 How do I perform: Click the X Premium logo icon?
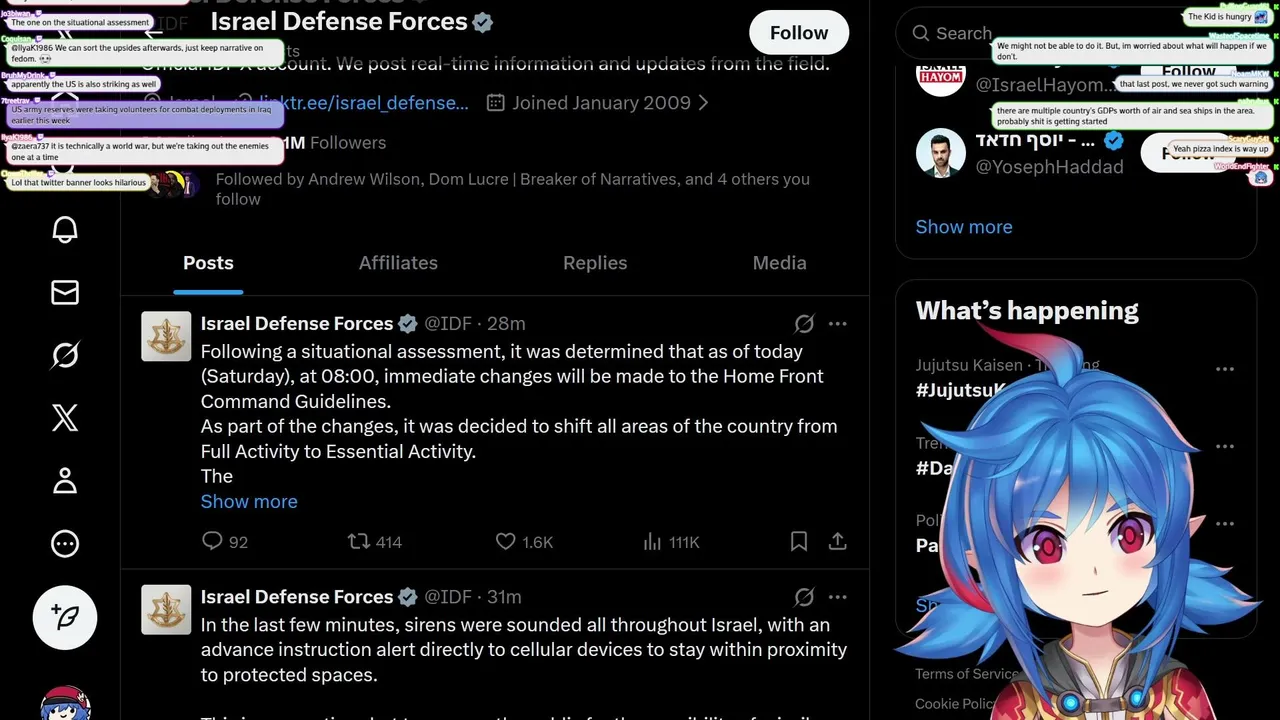click(x=65, y=418)
